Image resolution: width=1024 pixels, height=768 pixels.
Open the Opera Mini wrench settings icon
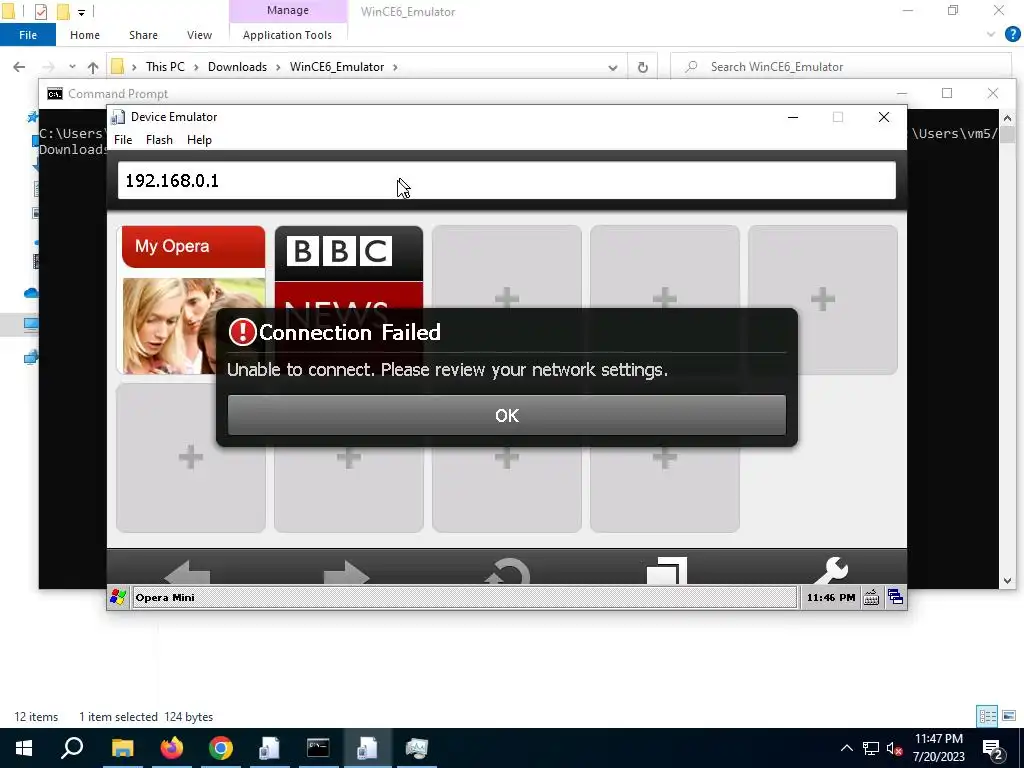(831, 571)
